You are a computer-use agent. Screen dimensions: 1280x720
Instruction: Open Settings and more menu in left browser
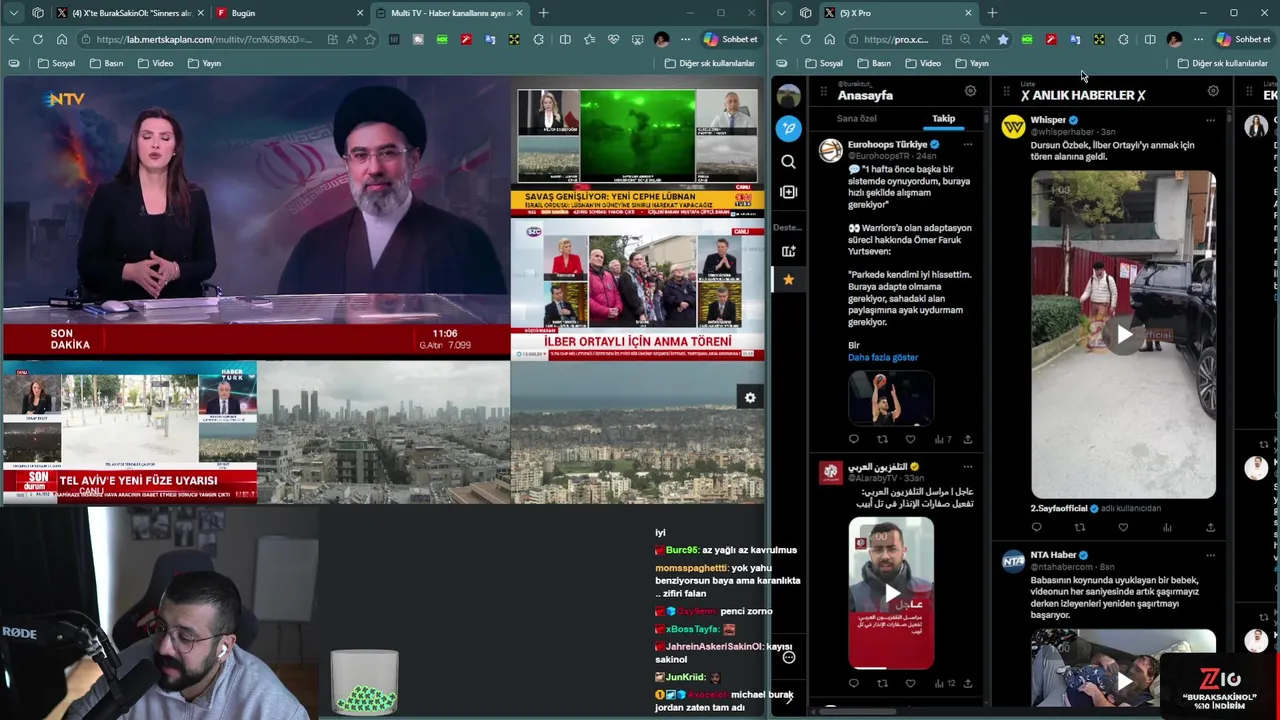pos(685,39)
